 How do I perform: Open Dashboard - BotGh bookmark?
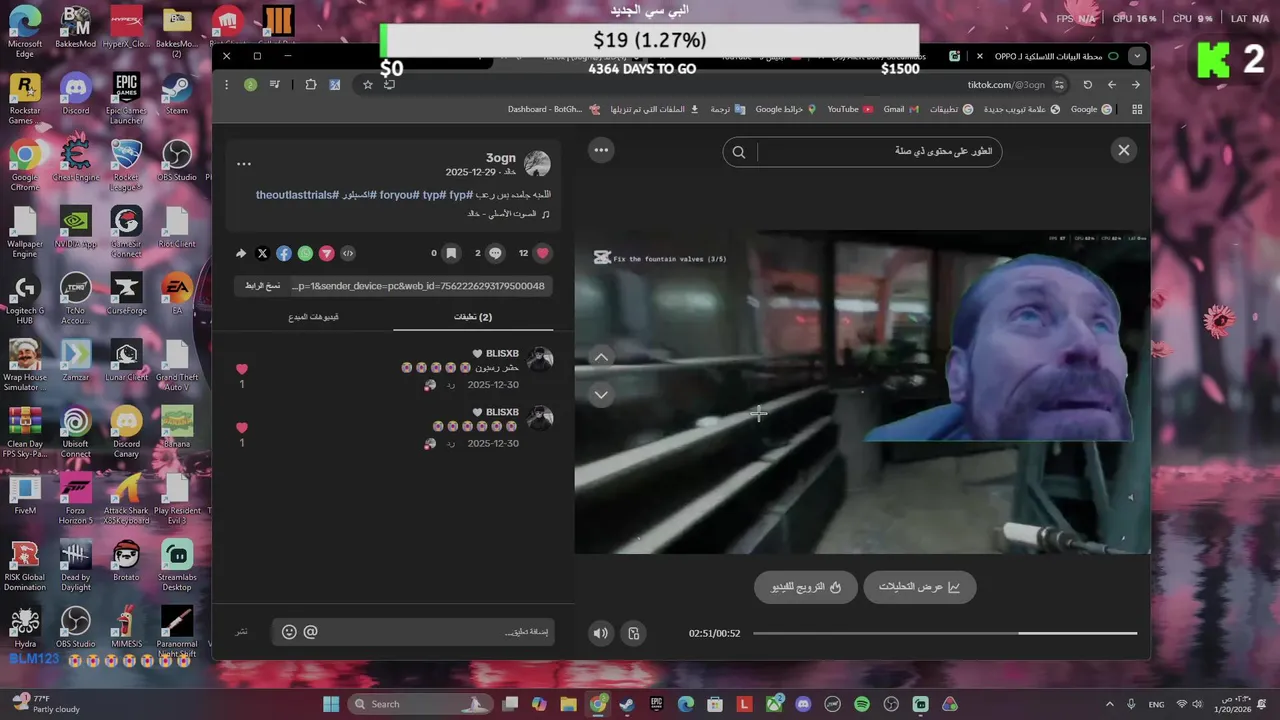point(554,109)
